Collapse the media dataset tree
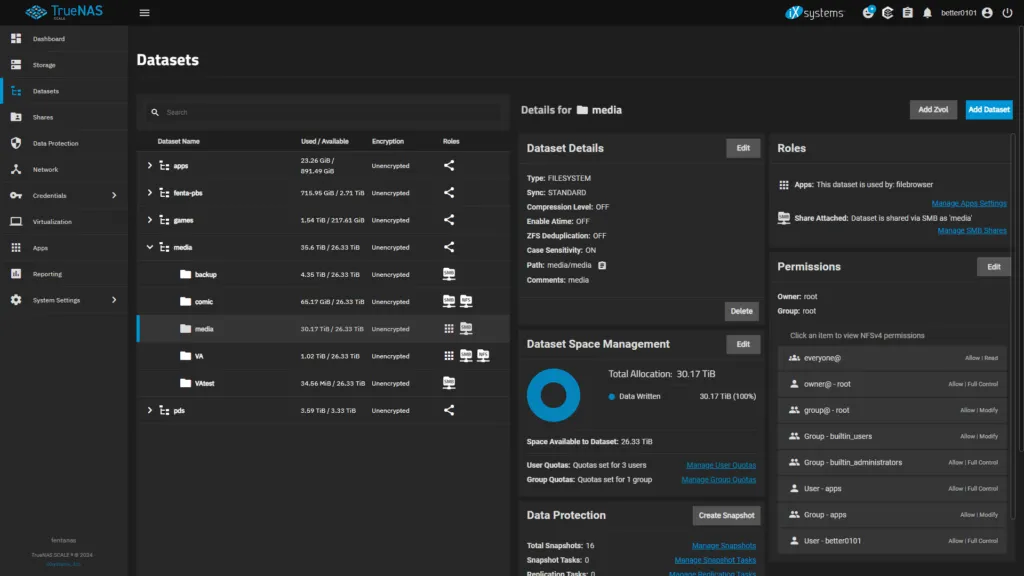 pyautogui.click(x=148, y=246)
